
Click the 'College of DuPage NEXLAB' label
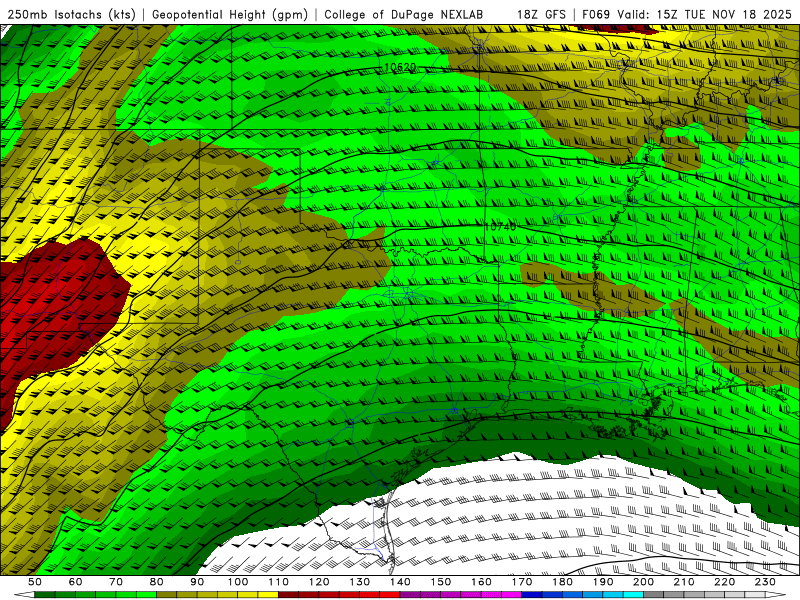point(403,14)
